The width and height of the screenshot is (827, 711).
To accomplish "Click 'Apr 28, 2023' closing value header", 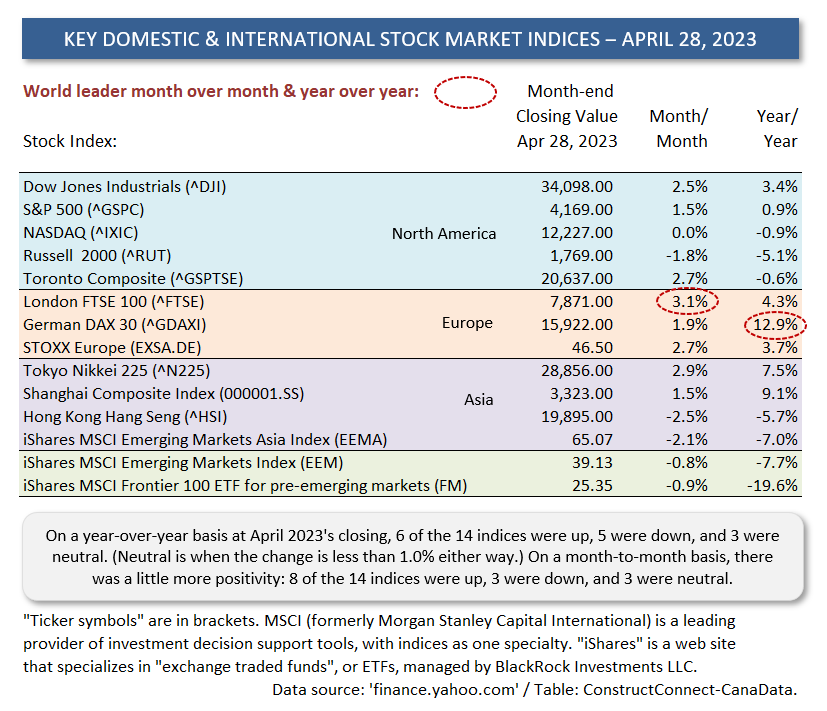I will point(567,141).
